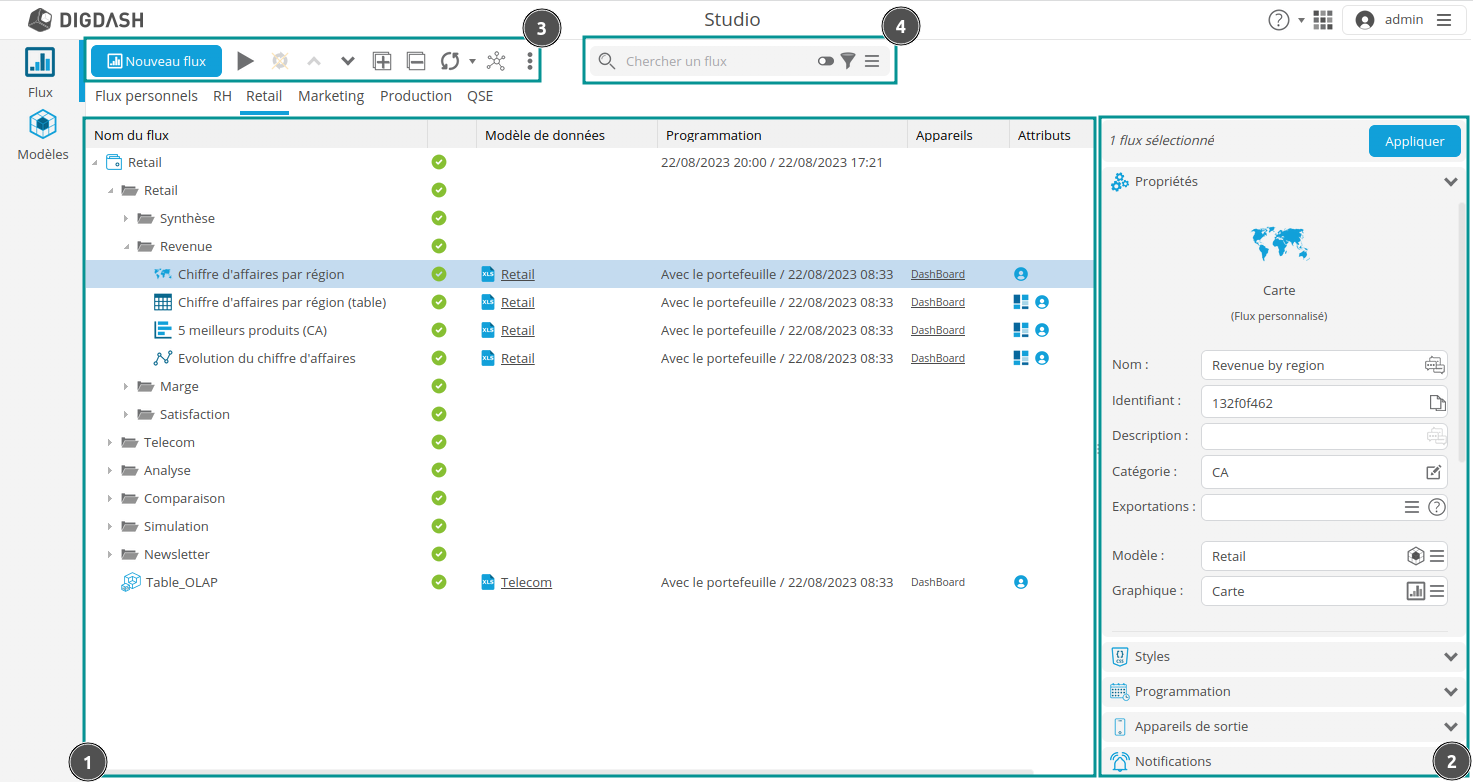The image size is (1473, 783).
Task: Switch to the Marketing tab
Action: (x=331, y=96)
